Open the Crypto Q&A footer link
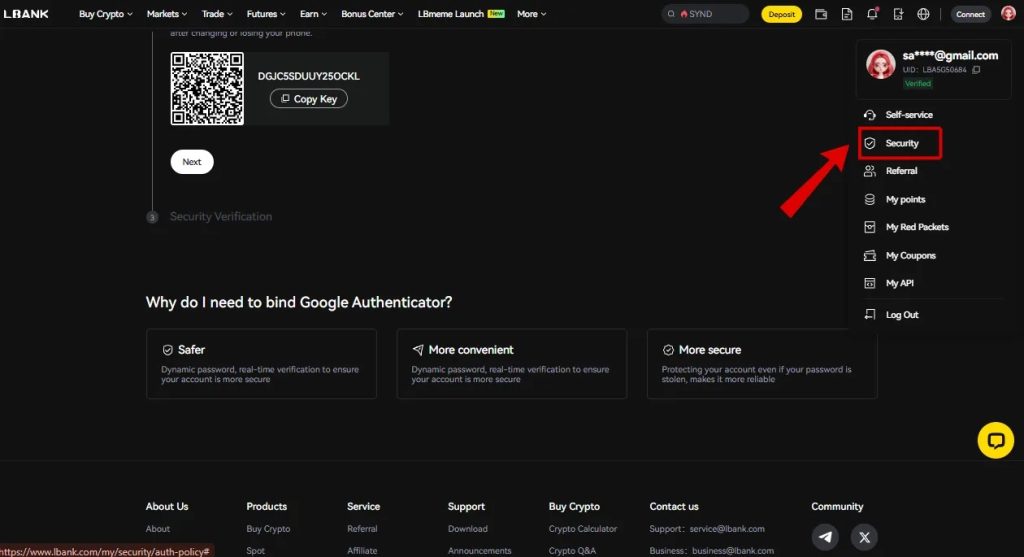Image resolution: width=1024 pixels, height=557 pixels. (572, 551)
